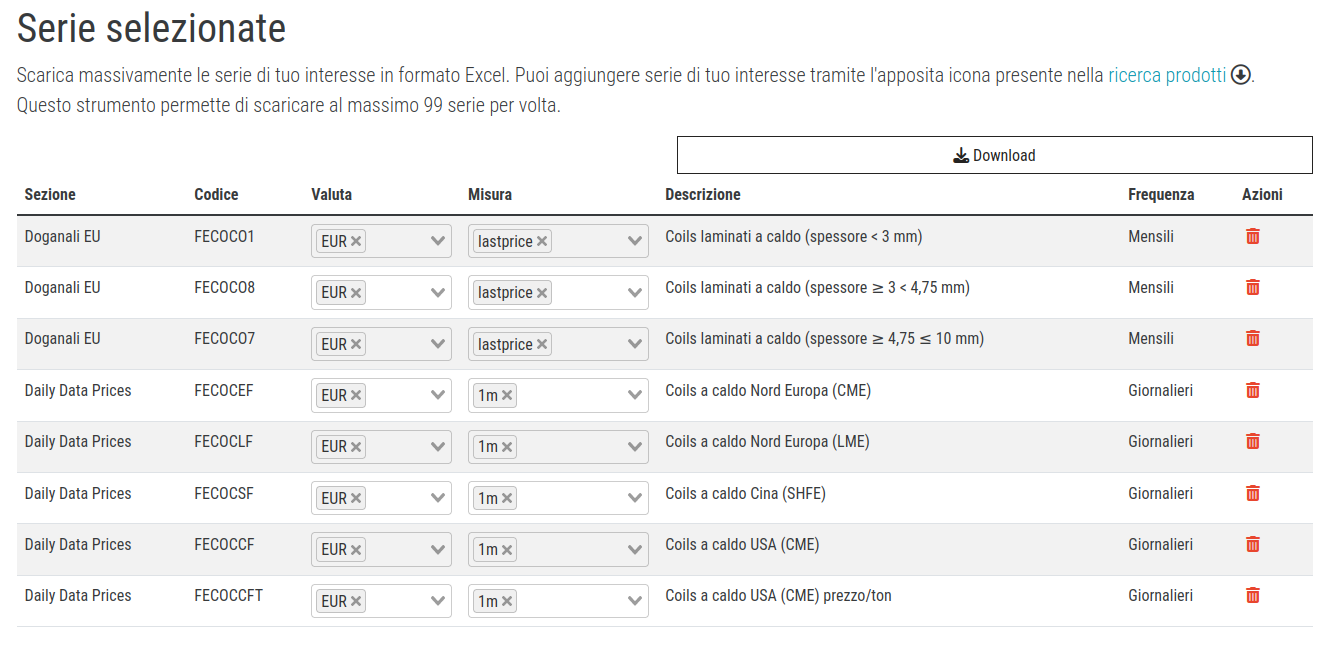The height and width of the screenshot is (653, 1338).
Task: Click the Sezione column header
Action: coord(50,194)
